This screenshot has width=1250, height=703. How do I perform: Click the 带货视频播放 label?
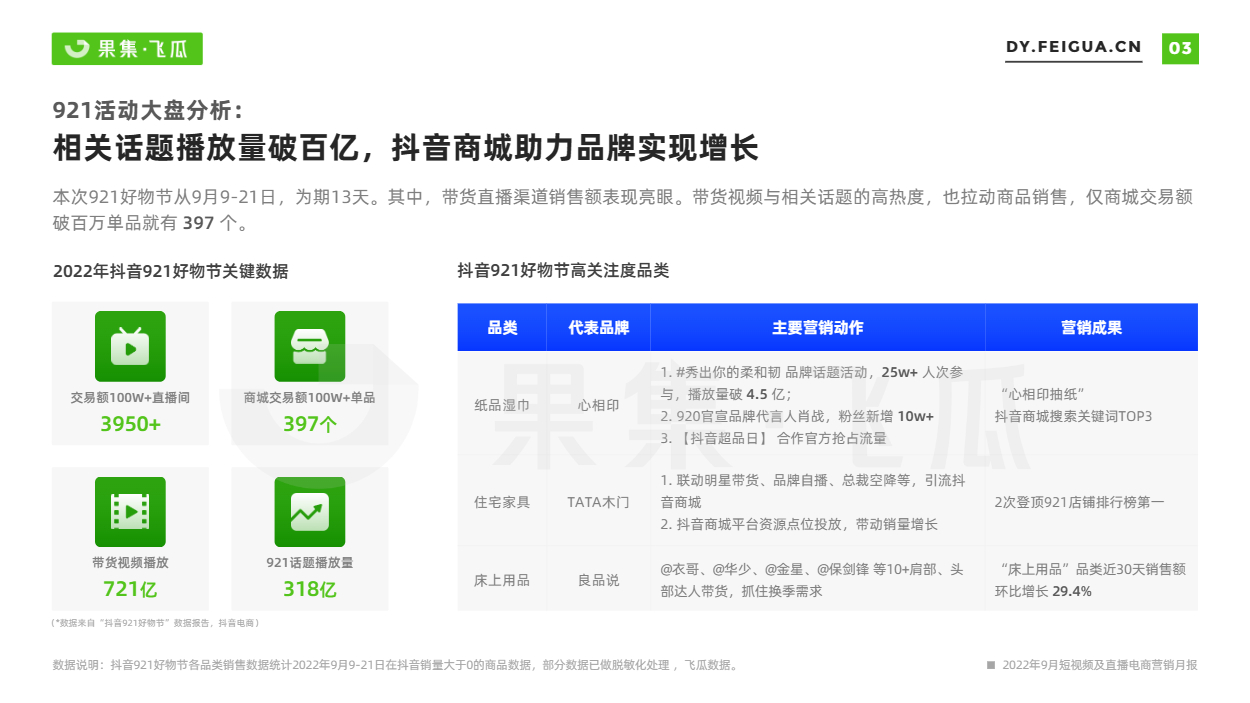pos(130,562)
